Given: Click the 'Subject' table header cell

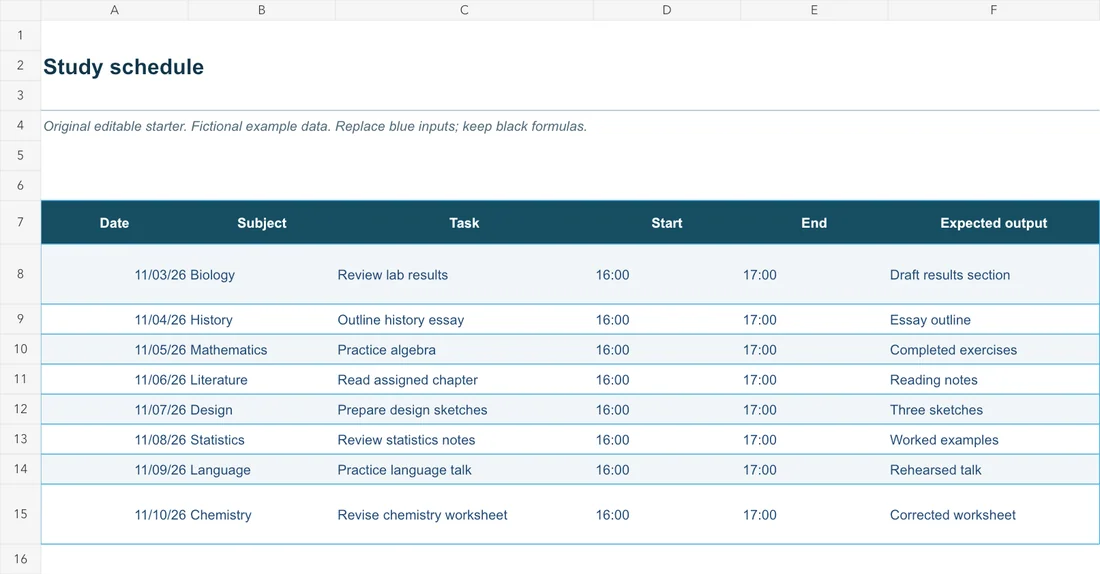Looking at the screenshot, I should coord(262,223).
